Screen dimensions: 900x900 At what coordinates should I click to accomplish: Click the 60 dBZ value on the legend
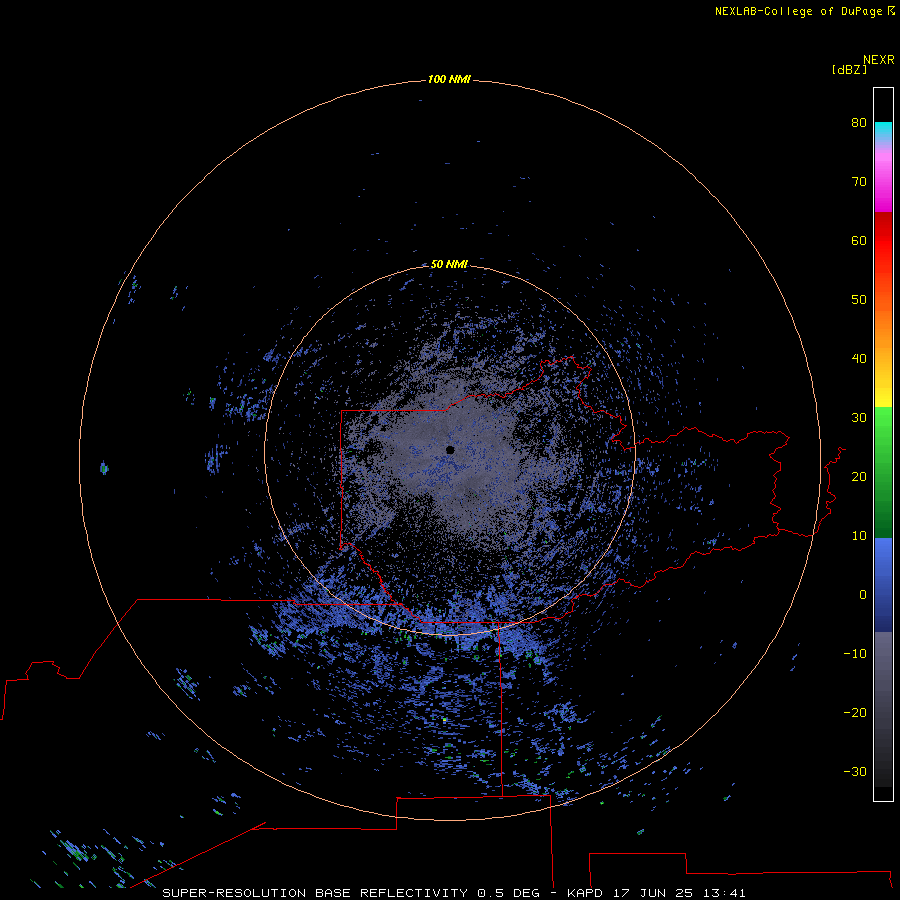click(x=859, y=240)
